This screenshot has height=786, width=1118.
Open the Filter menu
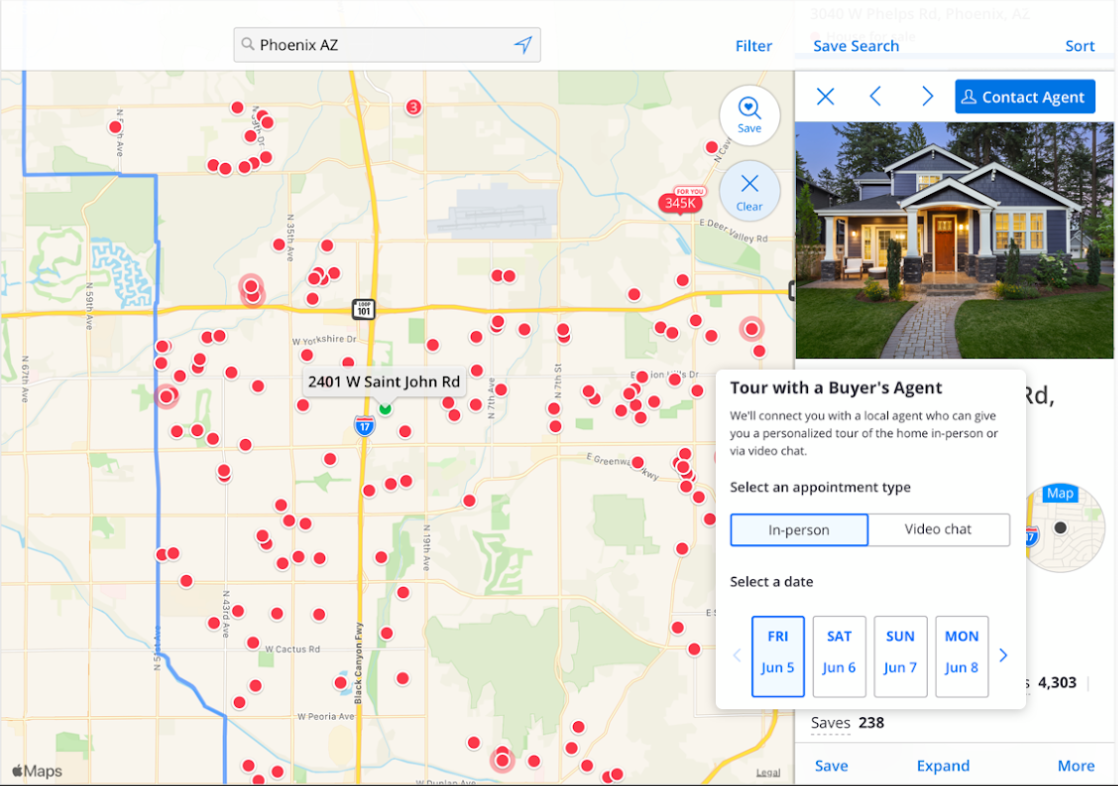tap(753, 45)
